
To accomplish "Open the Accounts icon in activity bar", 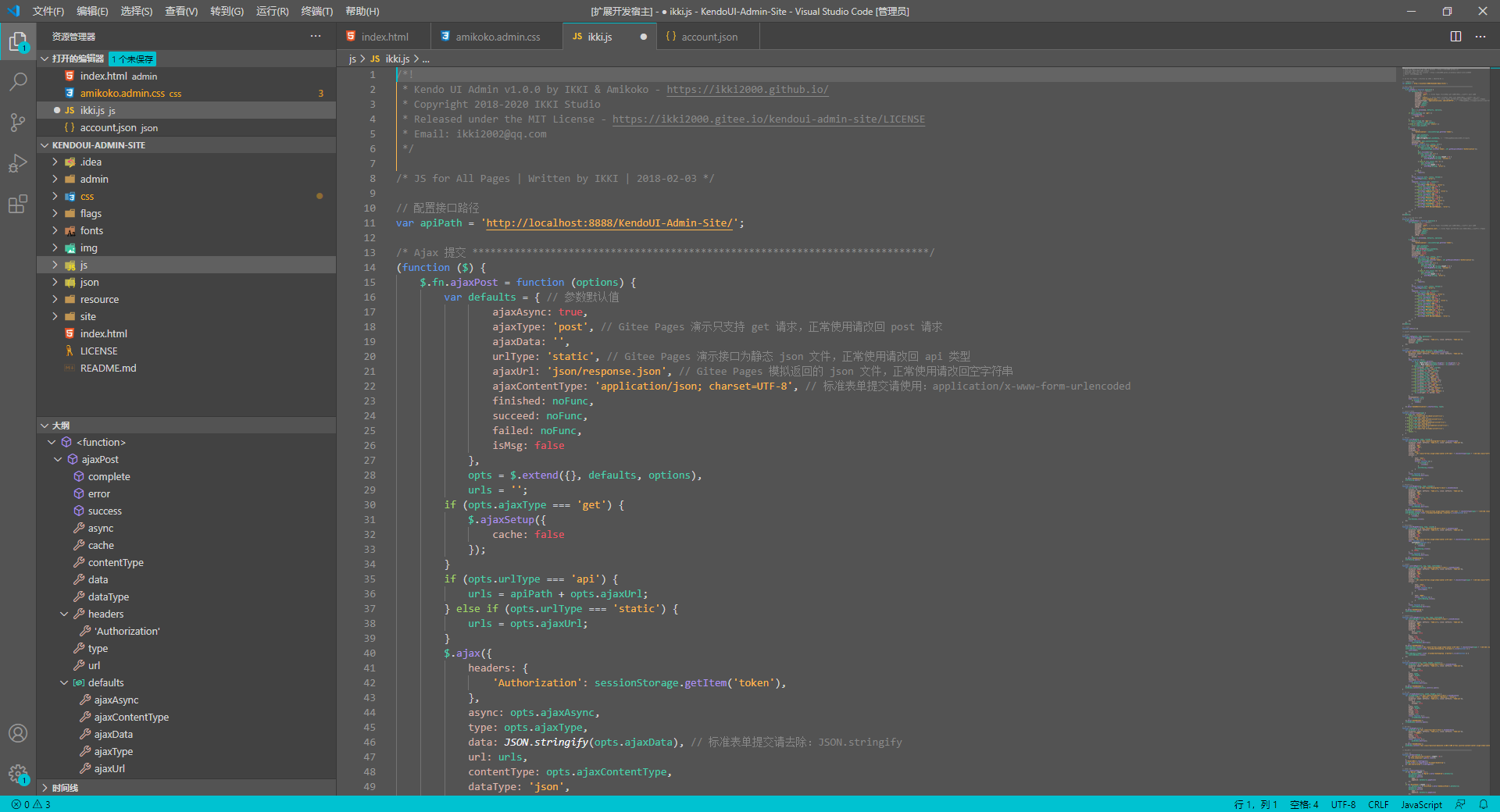I will [x=18, y=733].
